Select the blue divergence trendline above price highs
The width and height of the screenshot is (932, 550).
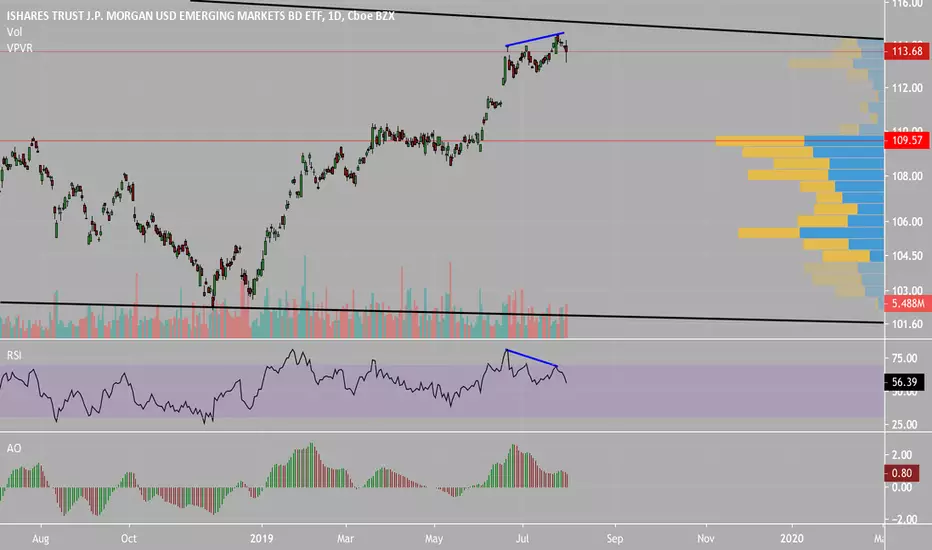(534, 39)
